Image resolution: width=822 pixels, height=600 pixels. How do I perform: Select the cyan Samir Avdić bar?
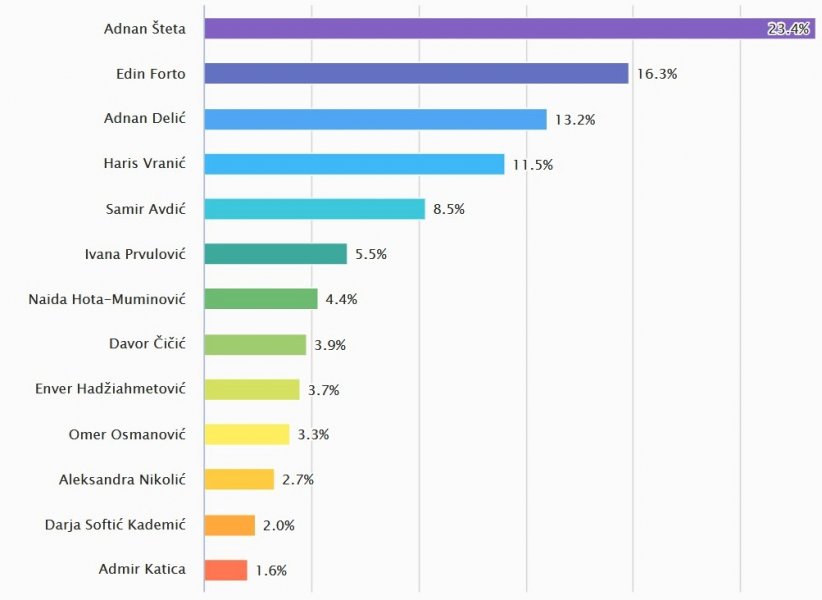coord(314,209)
